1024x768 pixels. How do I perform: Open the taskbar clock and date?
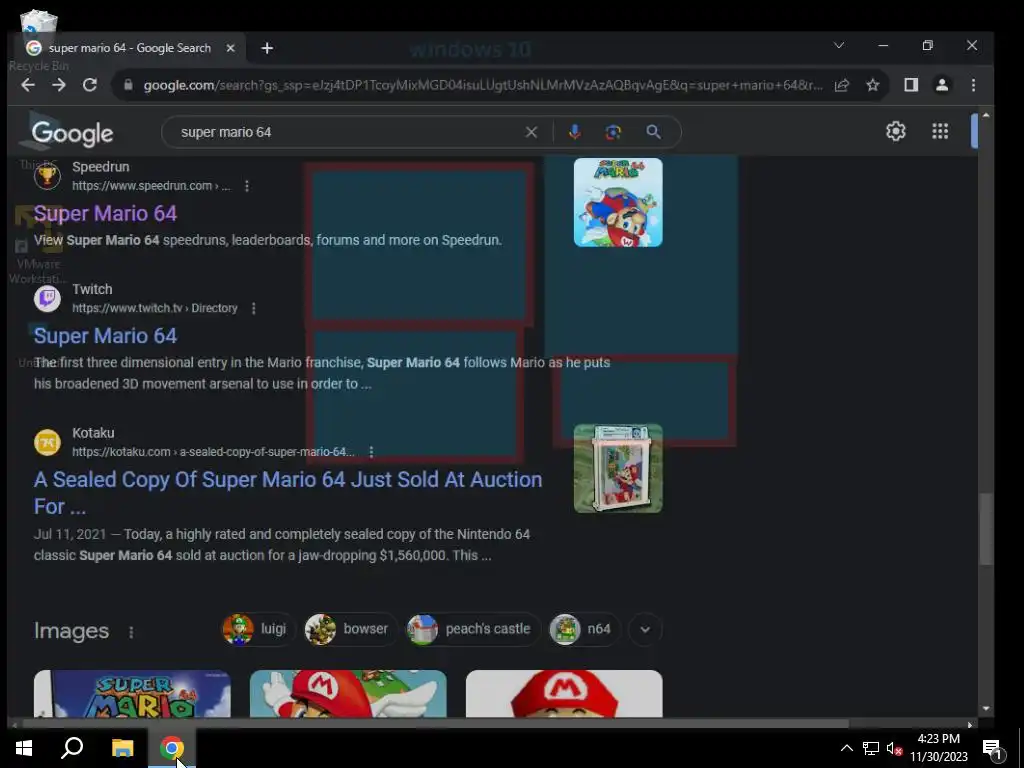click(939, 748)
